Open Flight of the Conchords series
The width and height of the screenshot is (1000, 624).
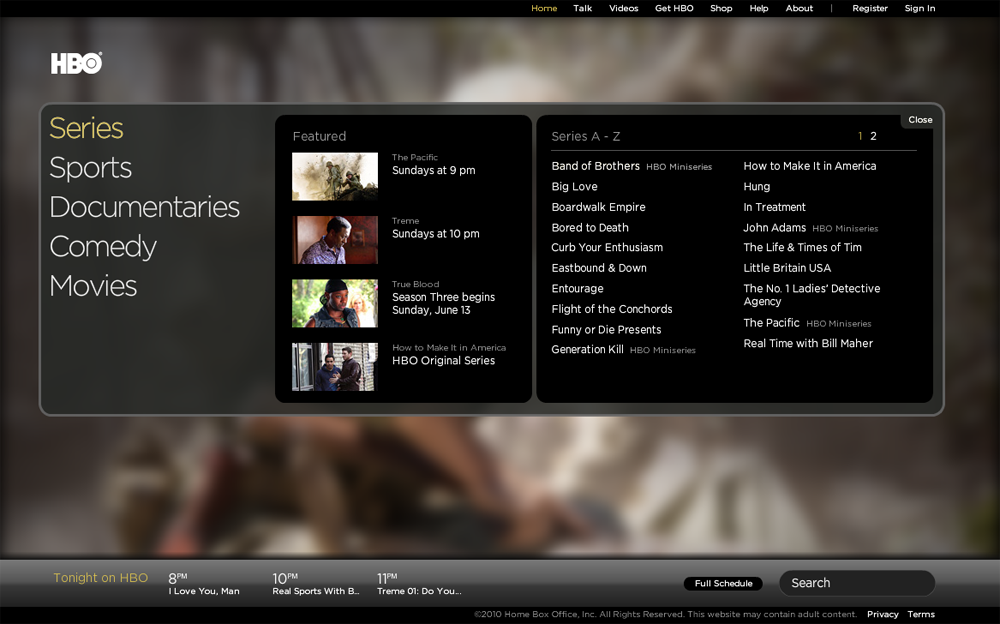tap(612, 309)
